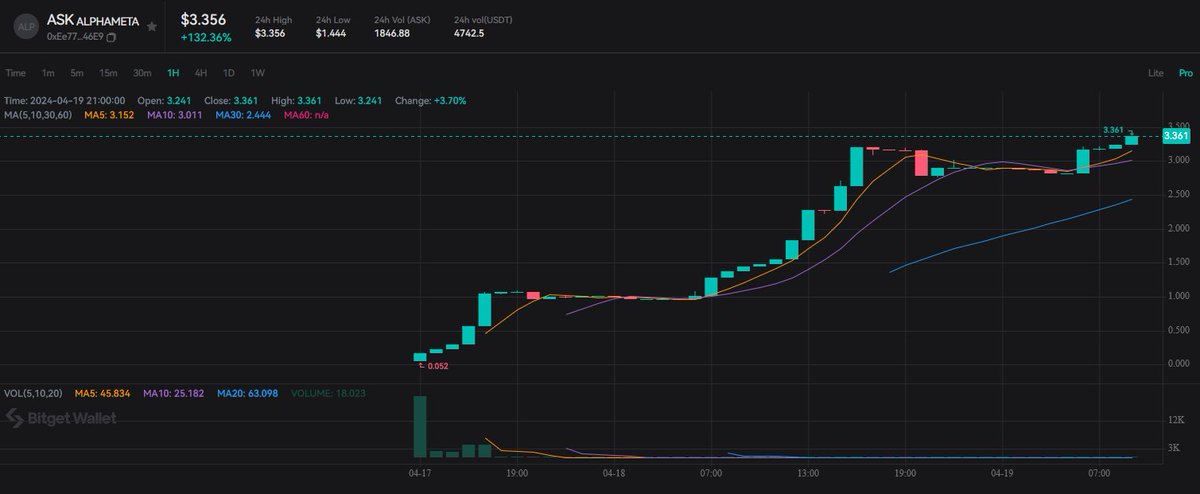This screenshot has width=1200, height=494.
Task: Switch to the 30m timeframe
Action: click(x=142, y=73)
